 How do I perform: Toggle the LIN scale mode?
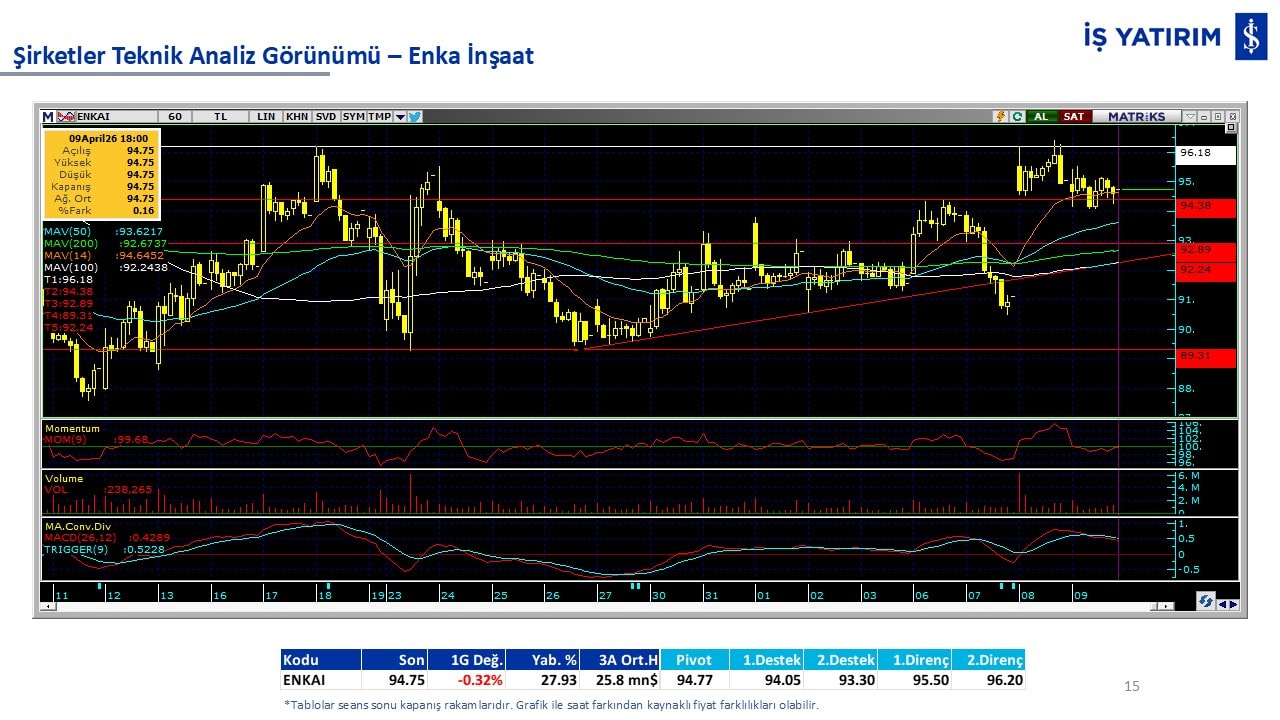(x=266, y=116)
